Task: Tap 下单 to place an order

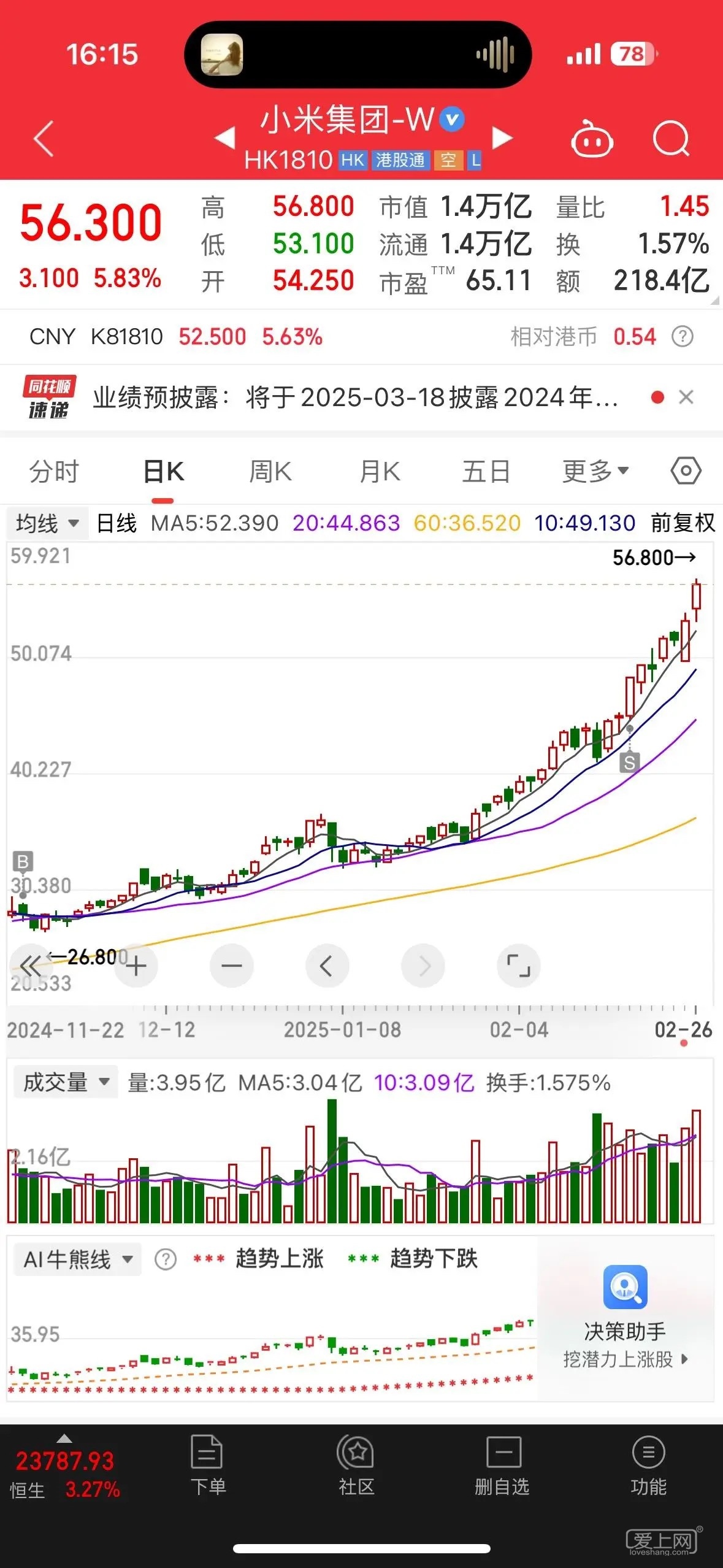Action: [x=207, y=1466]
